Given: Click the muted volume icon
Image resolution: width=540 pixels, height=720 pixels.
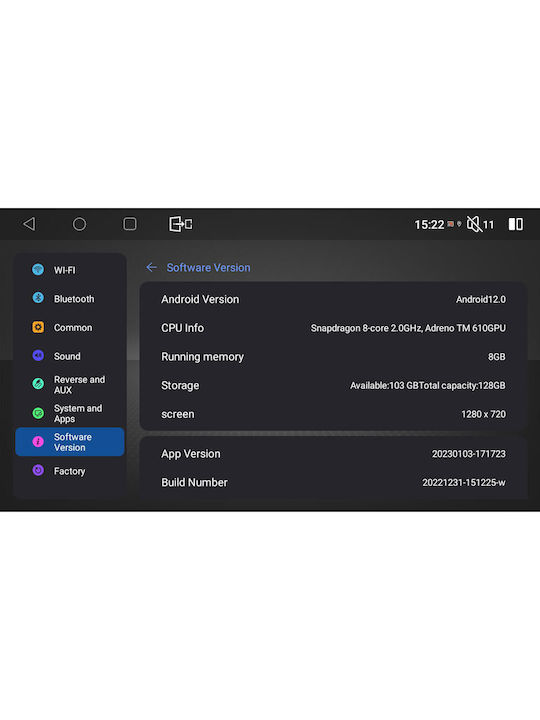Looking at the screenshot, I should [474, 224].
